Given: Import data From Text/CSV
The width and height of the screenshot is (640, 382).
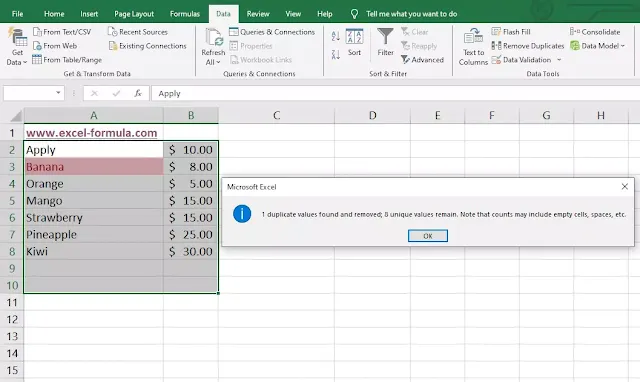Looking at the screenshot, I should coord(62,32).
